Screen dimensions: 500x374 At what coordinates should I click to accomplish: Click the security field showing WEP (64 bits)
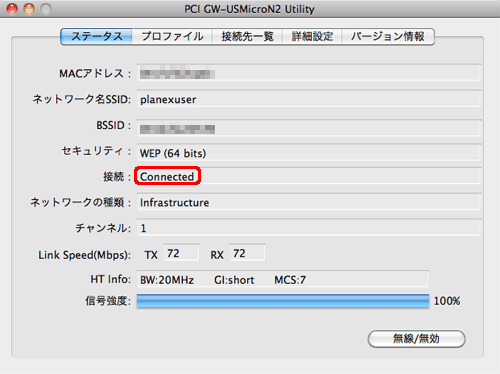(309, 153)
